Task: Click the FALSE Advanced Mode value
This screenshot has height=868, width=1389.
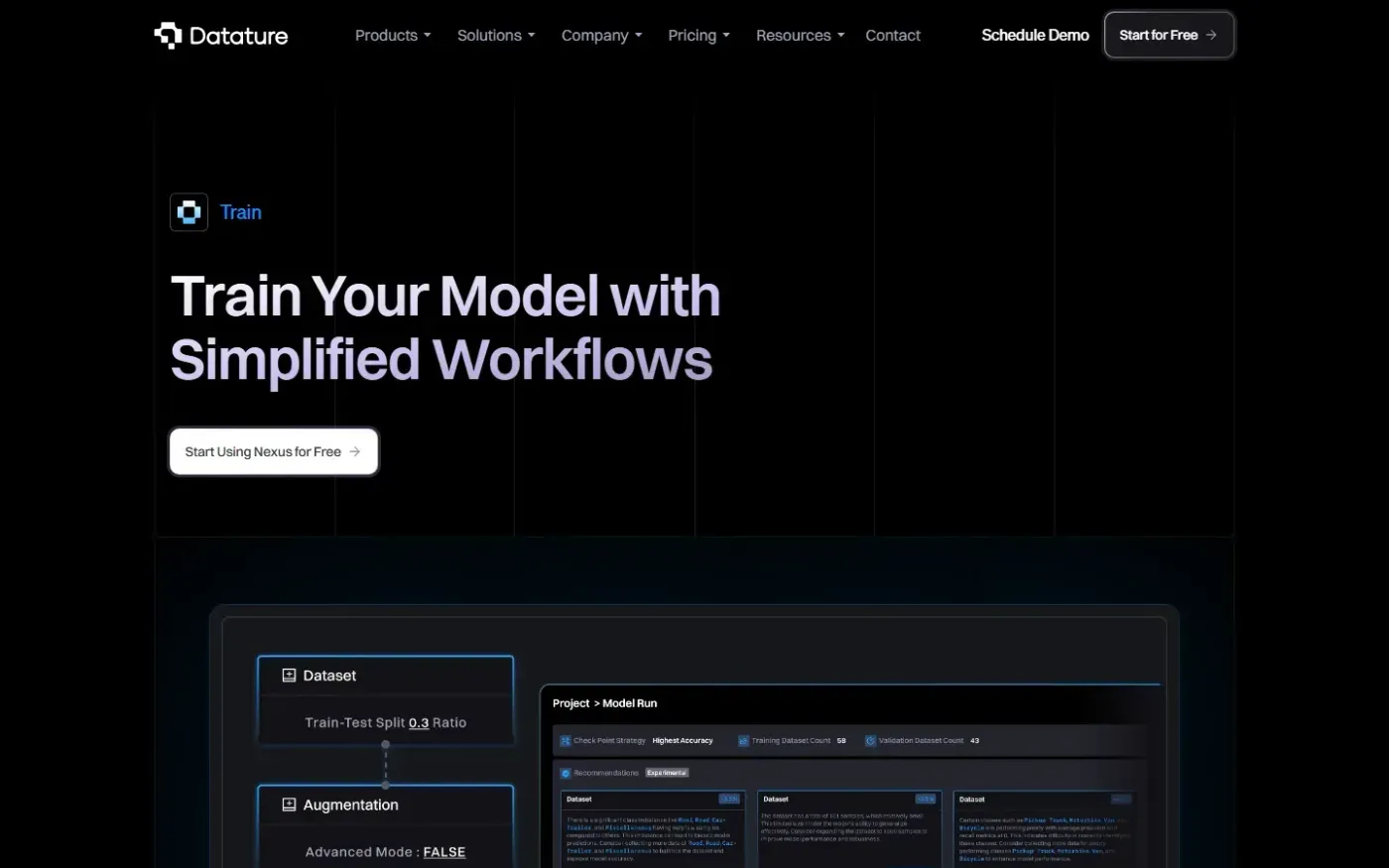Action: [x=443, y=852]
